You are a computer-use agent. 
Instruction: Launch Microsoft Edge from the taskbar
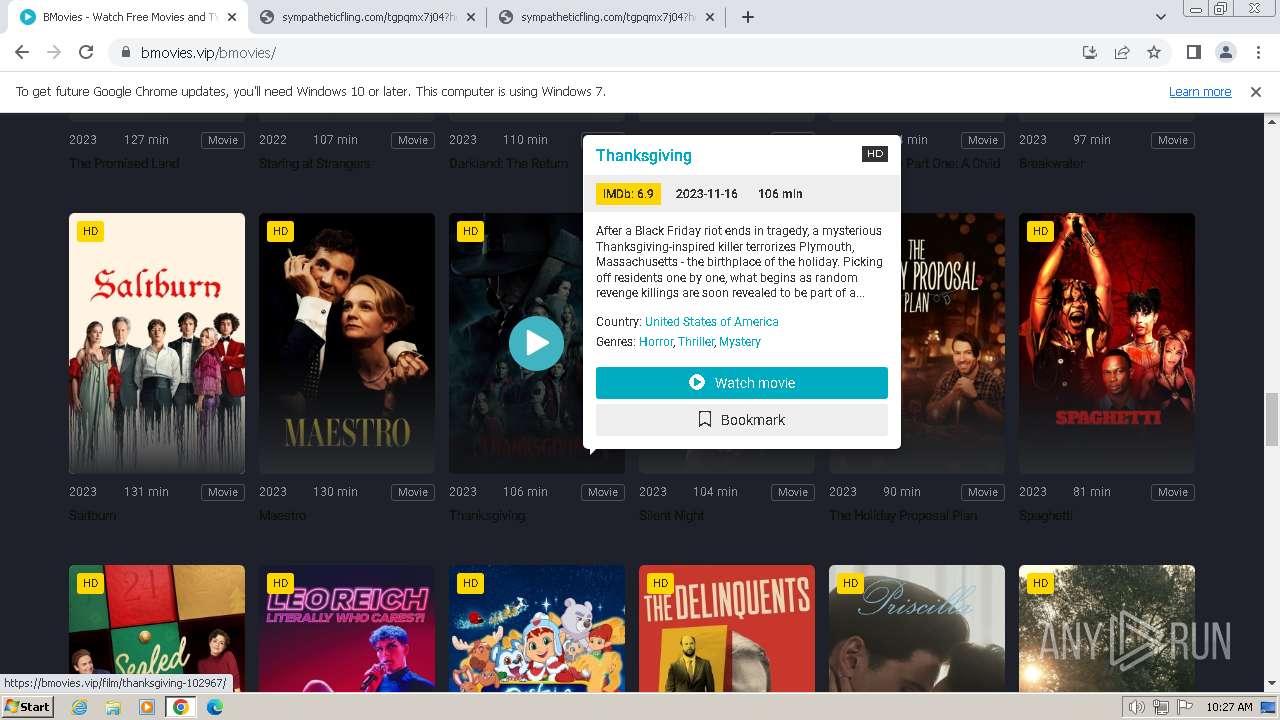215,707
